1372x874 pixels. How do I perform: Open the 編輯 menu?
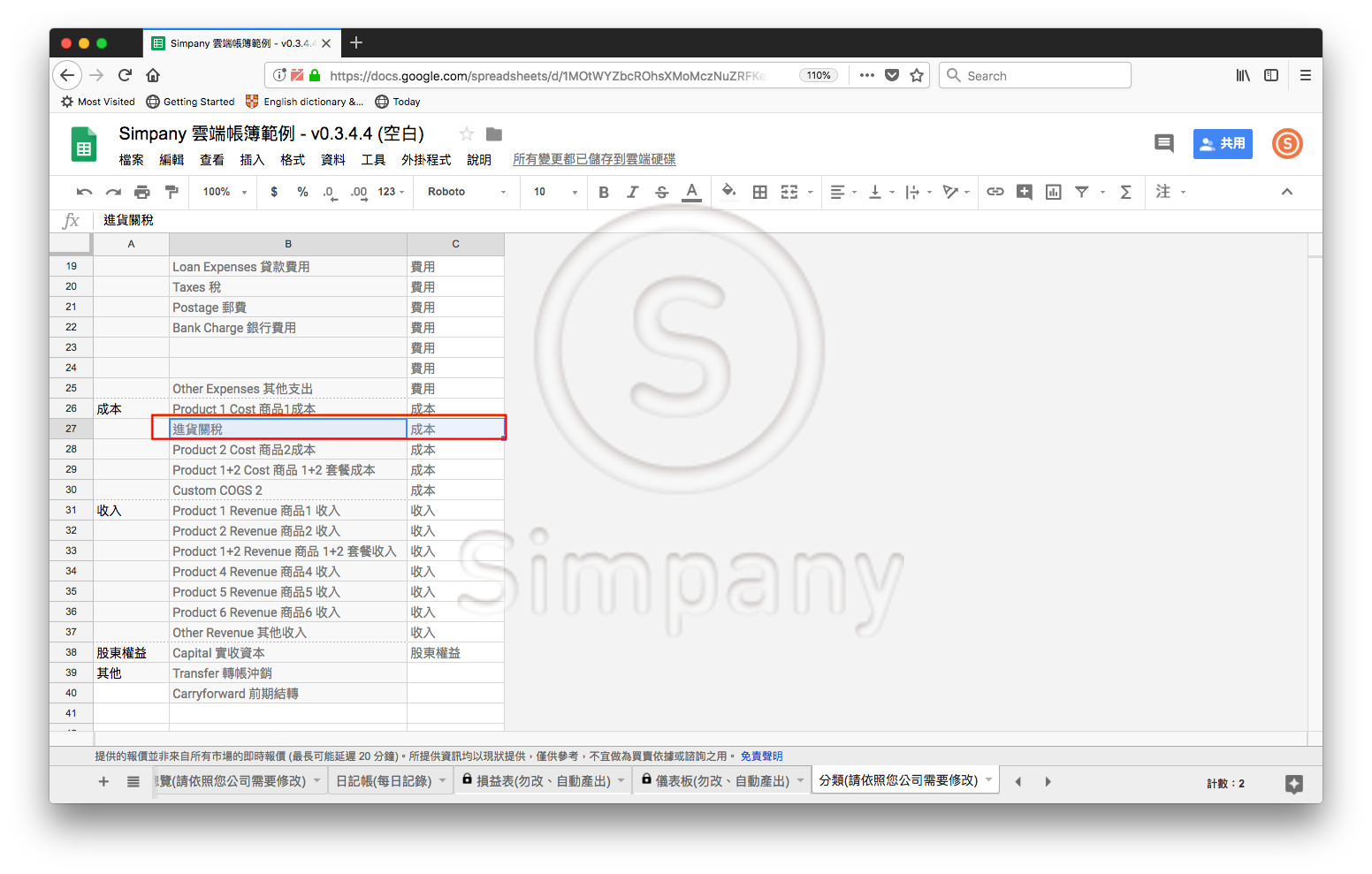click(171, 160)
